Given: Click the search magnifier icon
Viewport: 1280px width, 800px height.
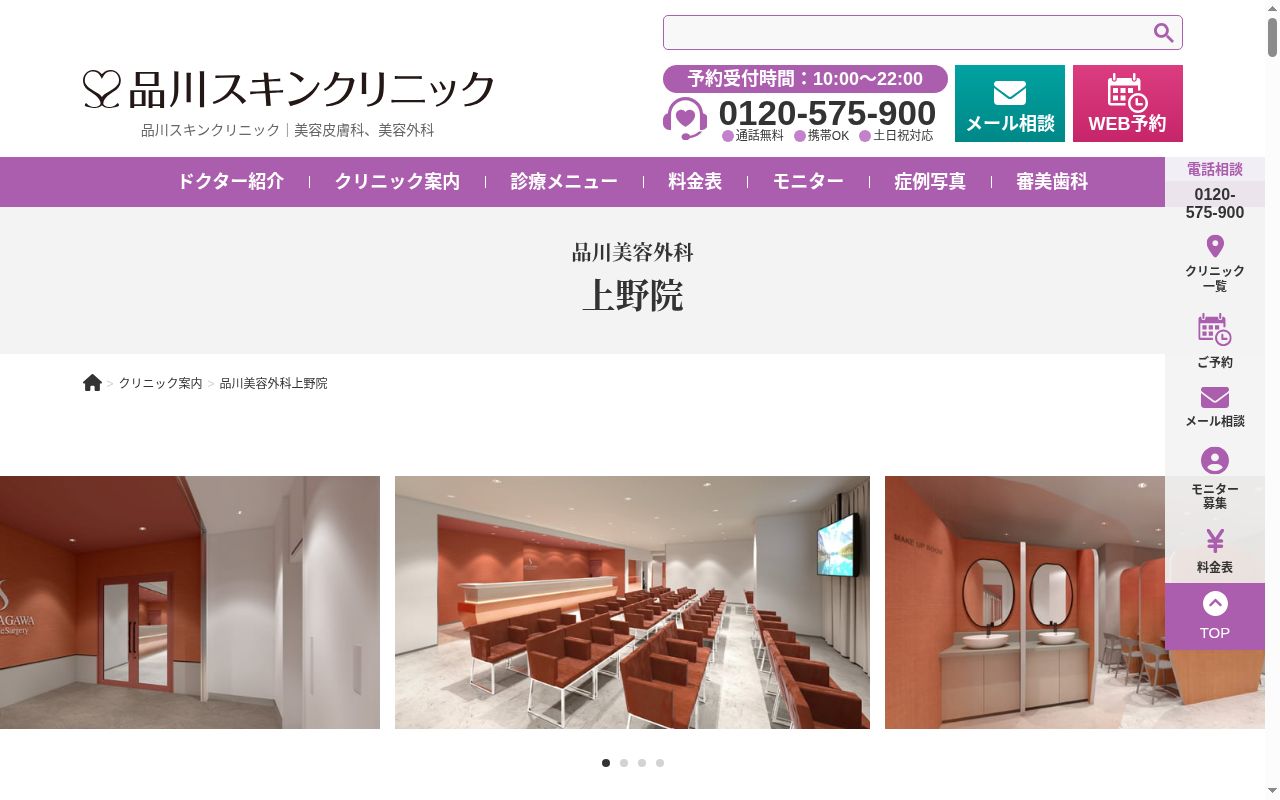Looking at the screenshot, I should [x=1163, y=33].
